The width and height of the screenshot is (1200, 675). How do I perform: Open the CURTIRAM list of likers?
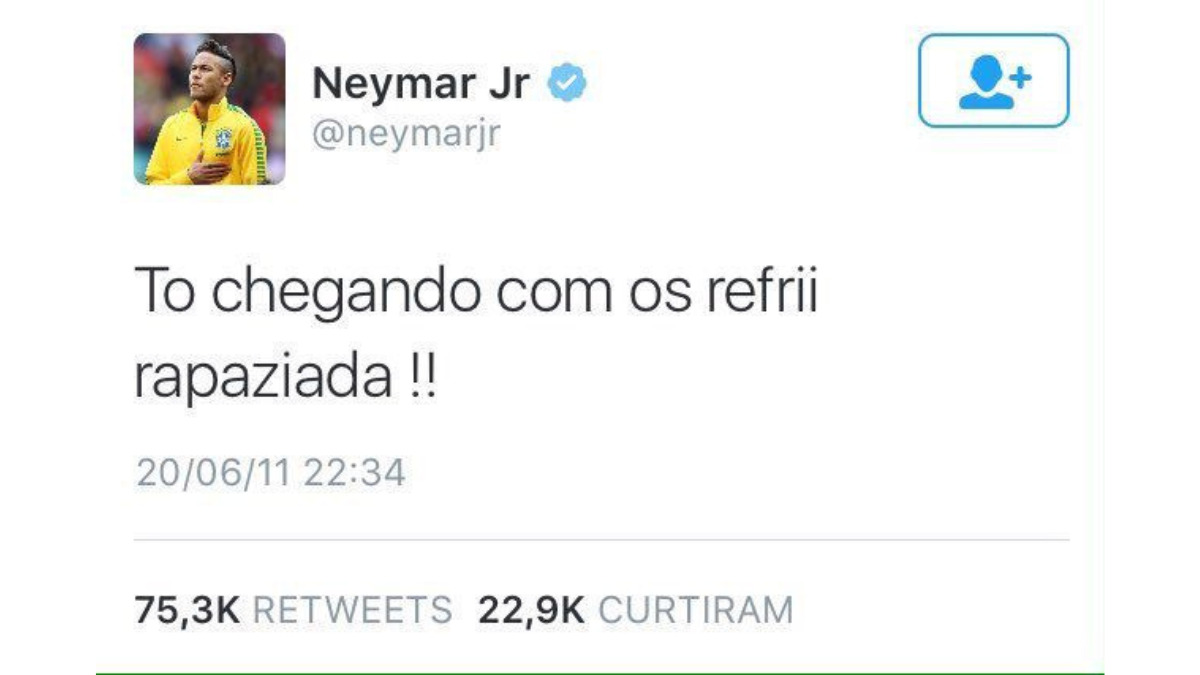695,610
